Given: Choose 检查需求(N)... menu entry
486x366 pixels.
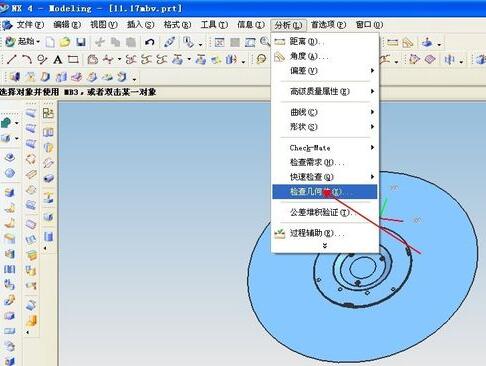Looking at the screenshot, I should (325, 162).
